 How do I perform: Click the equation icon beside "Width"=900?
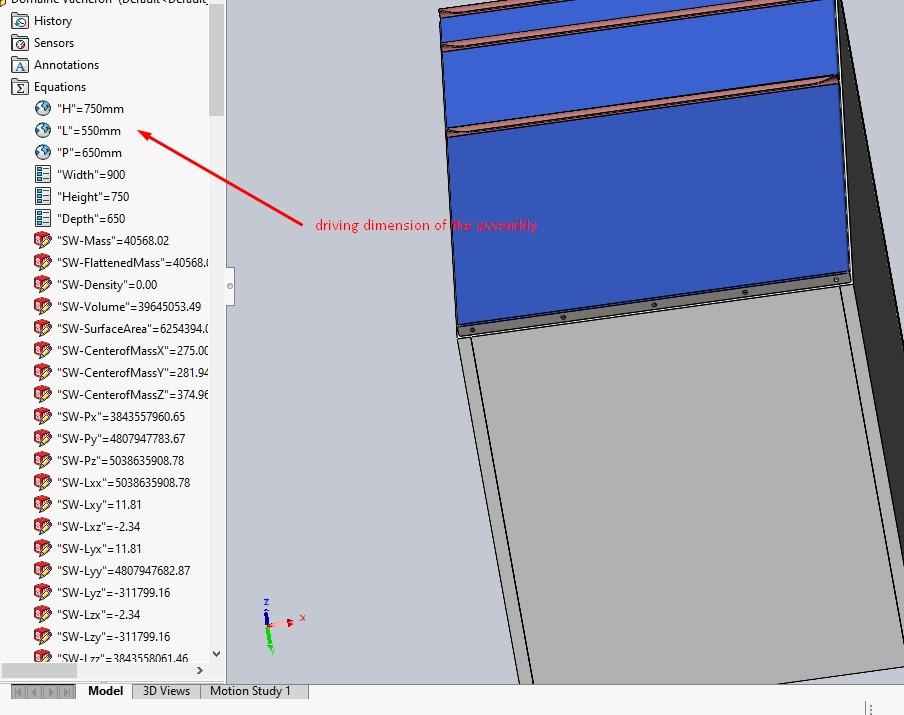pos(43,174)
